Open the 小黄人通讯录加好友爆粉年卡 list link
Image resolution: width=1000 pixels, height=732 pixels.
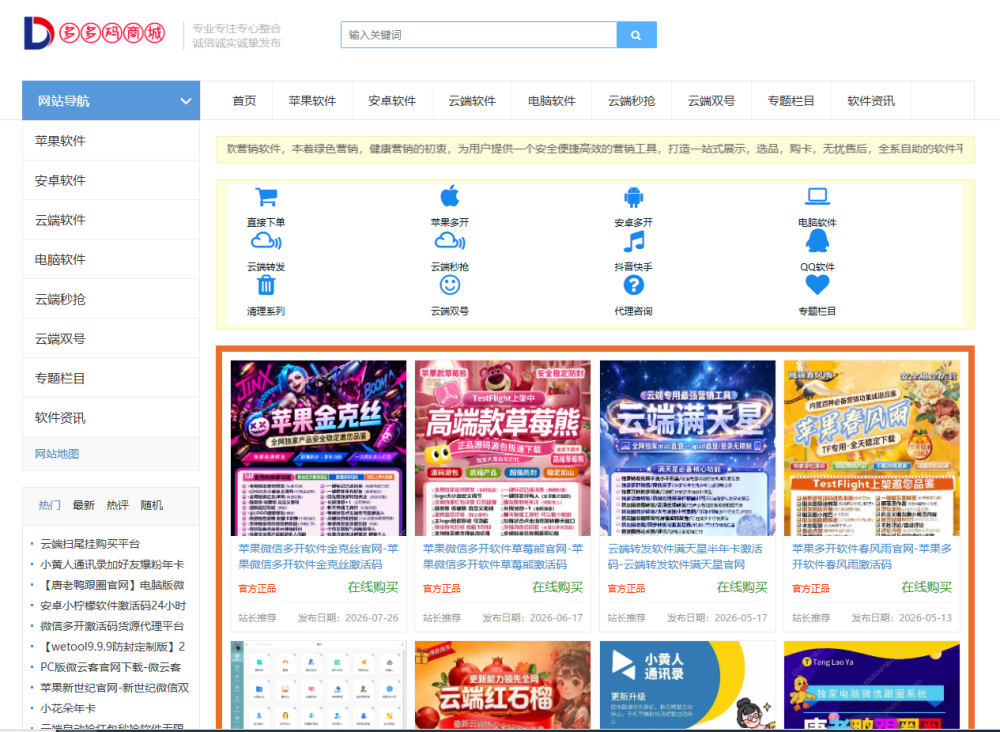tap(112, 564)
